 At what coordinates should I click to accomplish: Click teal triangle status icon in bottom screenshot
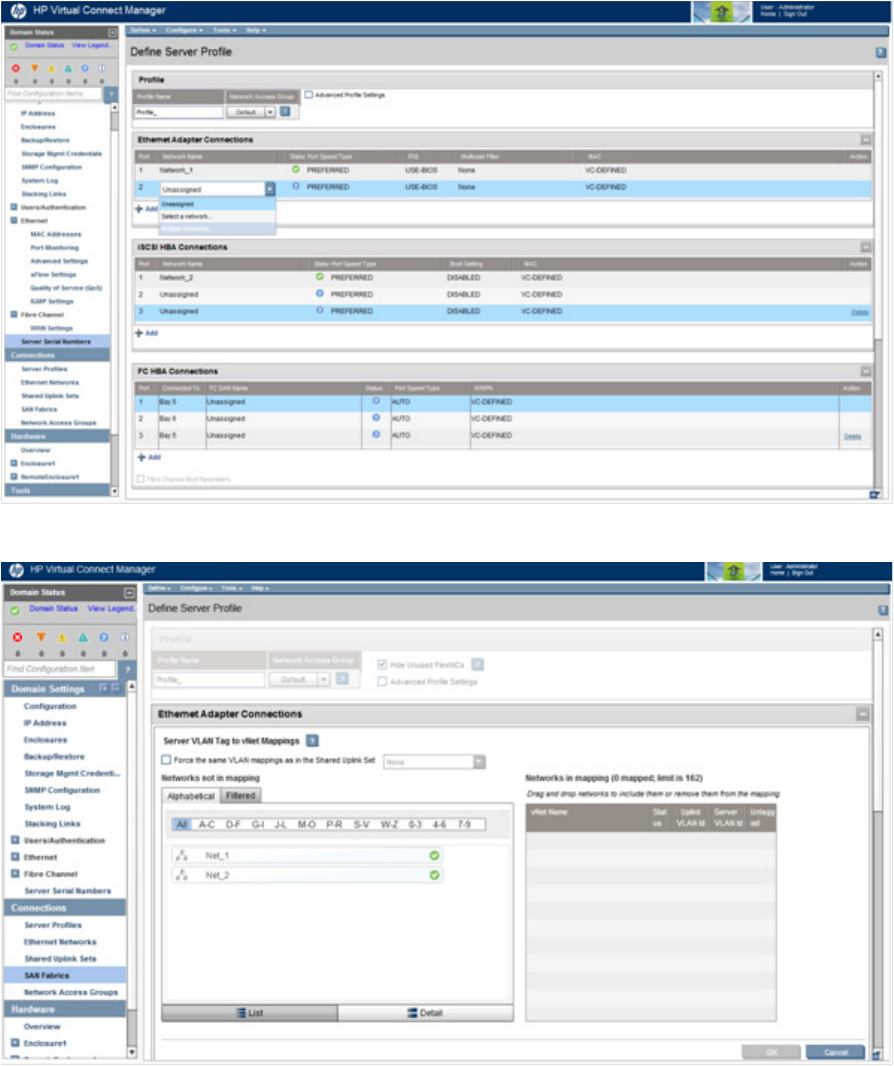point(82,637)
